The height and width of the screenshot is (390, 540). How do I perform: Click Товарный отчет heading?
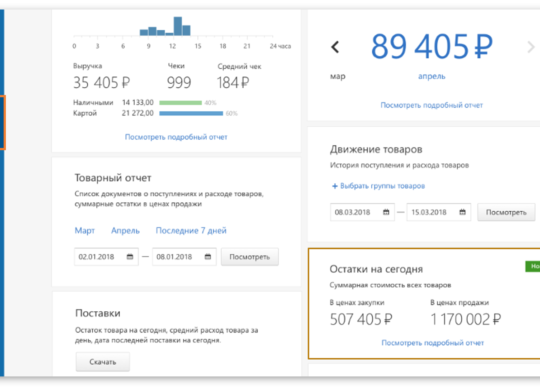pos(113,178)
